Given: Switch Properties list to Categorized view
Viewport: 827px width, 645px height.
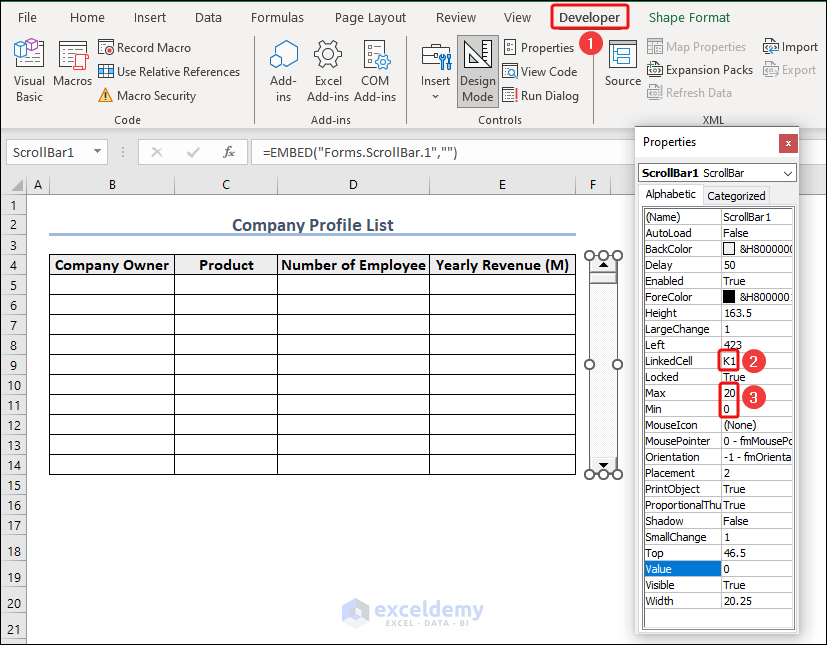Looking at the screenshot, I should pos(735,195).
